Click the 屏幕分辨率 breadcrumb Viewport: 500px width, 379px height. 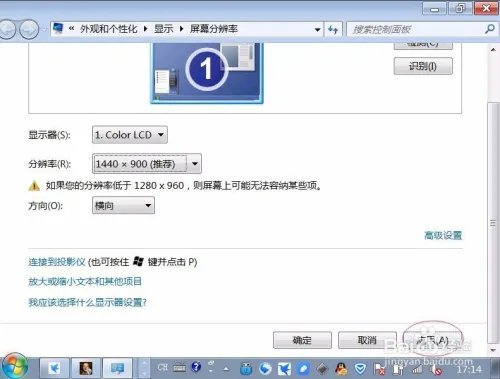click(214, 29)
